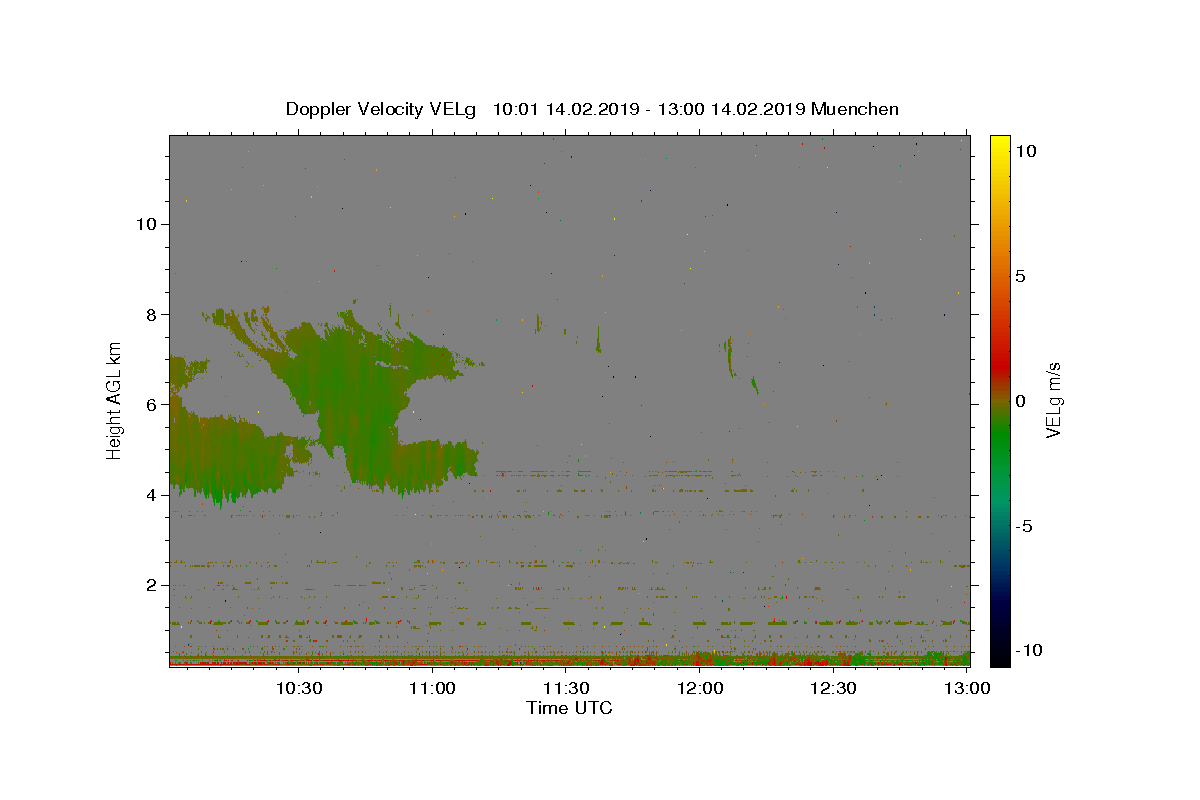Click the '11:30' time tick label
This screenshot has width=1200, height=800.
pos(566,688)
